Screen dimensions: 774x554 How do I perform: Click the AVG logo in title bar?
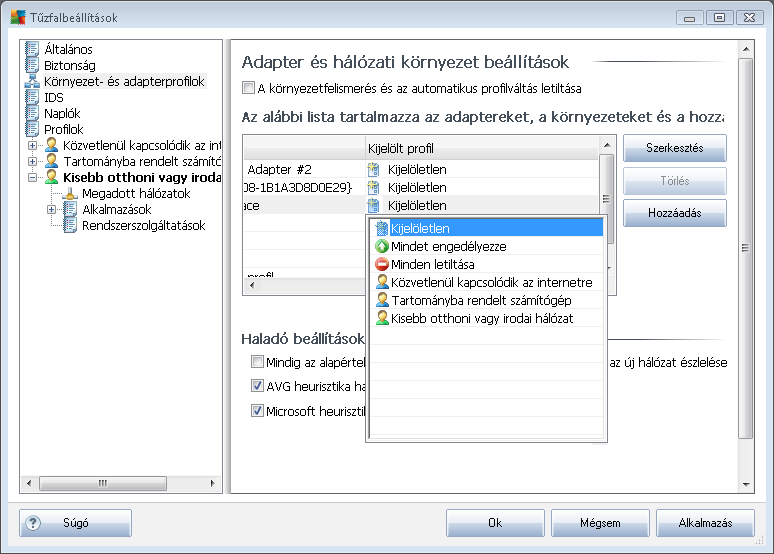tap(18, 17)
